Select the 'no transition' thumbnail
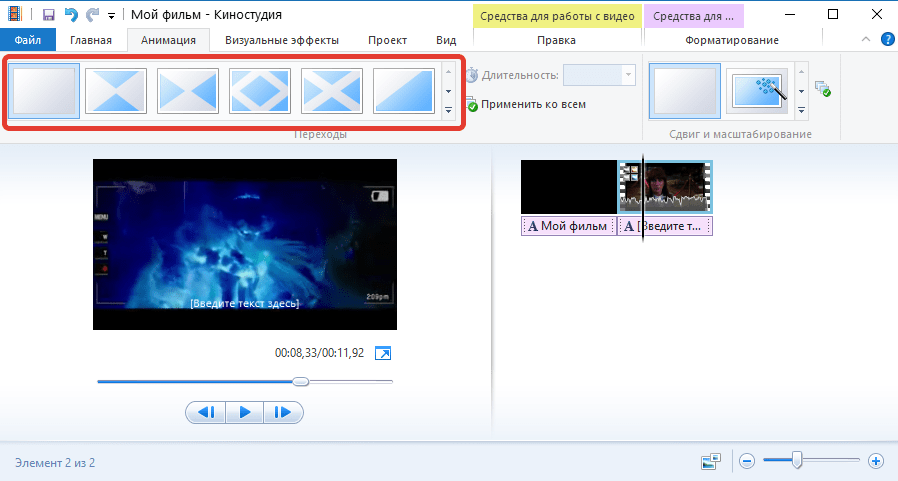 [44, 91]
